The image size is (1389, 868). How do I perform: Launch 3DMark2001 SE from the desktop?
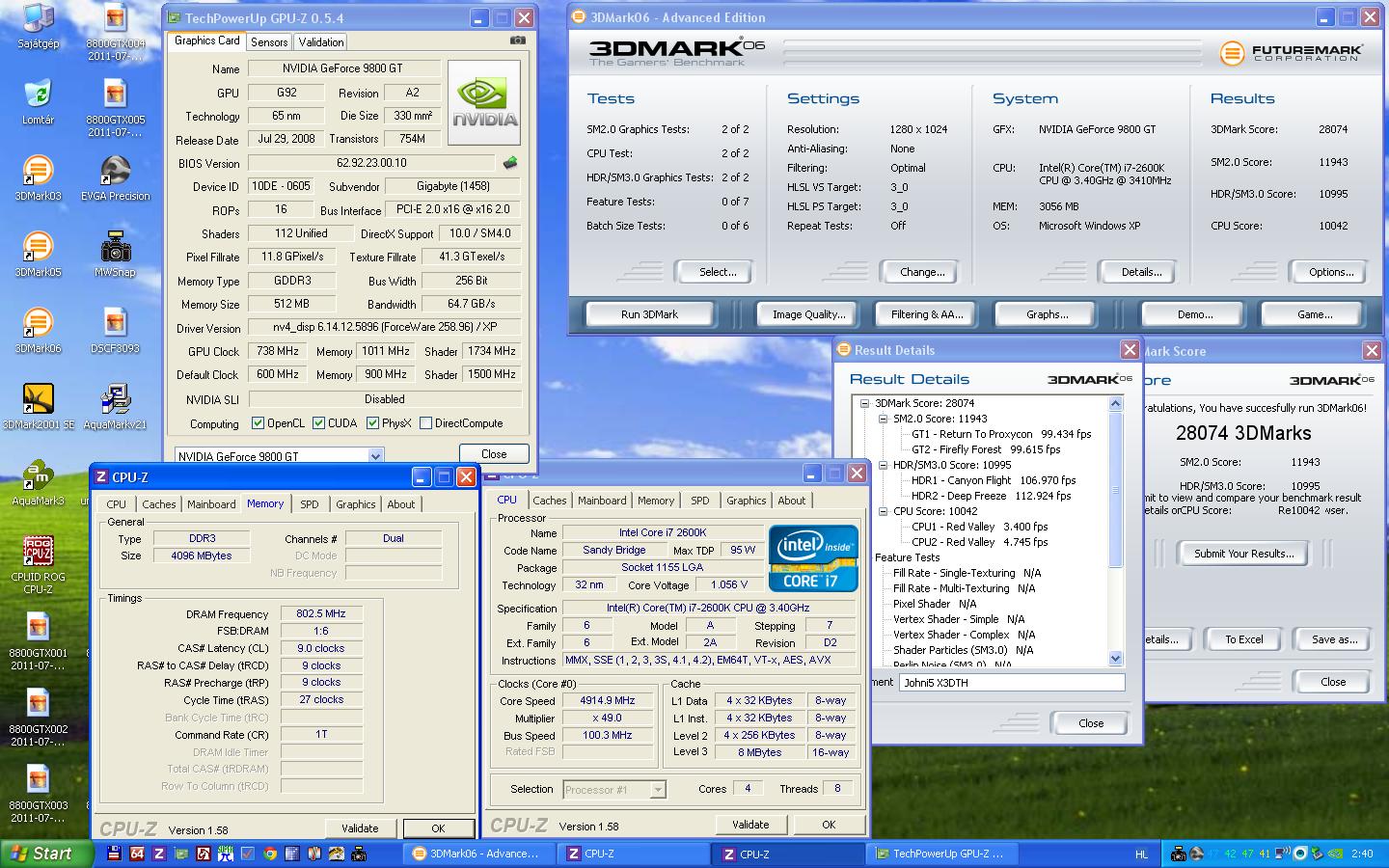tap(38, 399)
